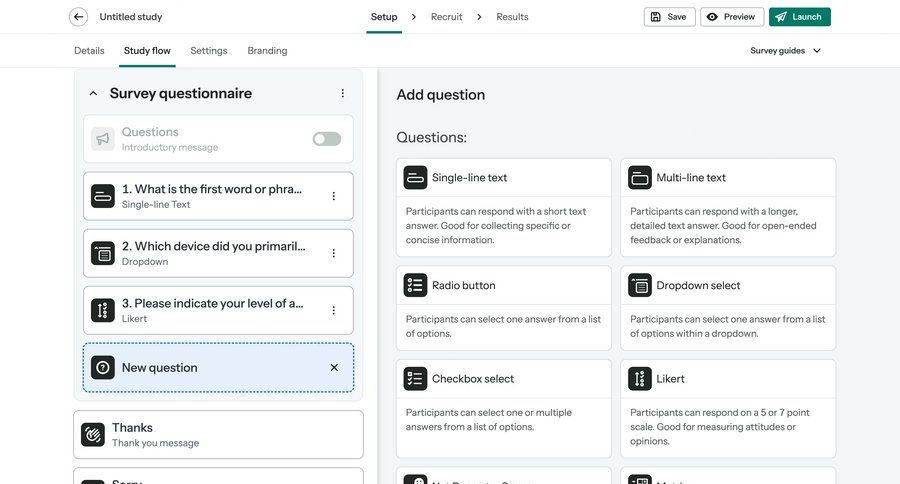Go to the Branding tab
900x484 pixels.
click(267, 51)
